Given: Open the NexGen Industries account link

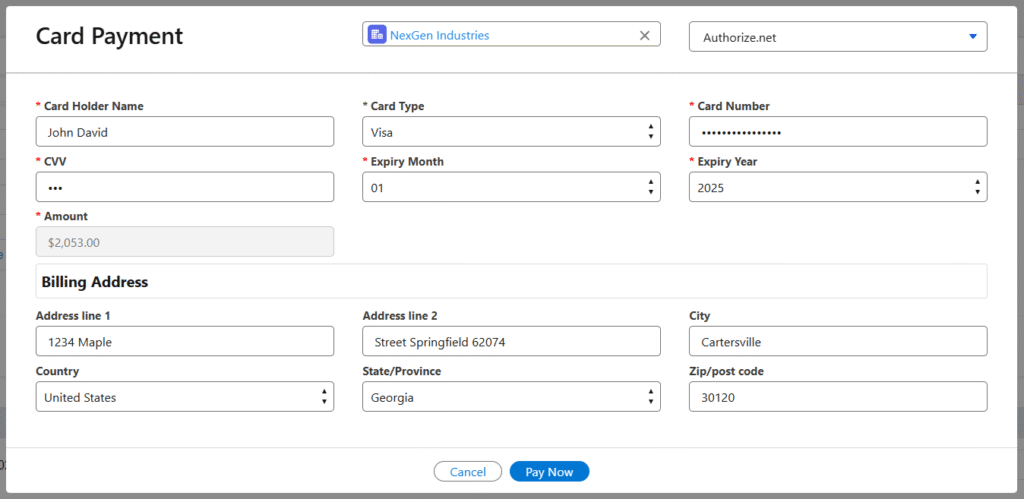Looking at the screenshot, I should coord(439,35).
